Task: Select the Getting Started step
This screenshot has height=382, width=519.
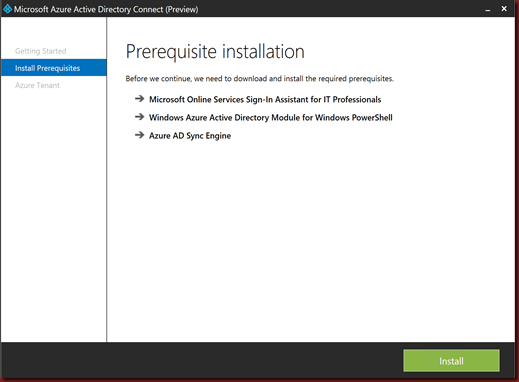Action: (x=41, y=51)
